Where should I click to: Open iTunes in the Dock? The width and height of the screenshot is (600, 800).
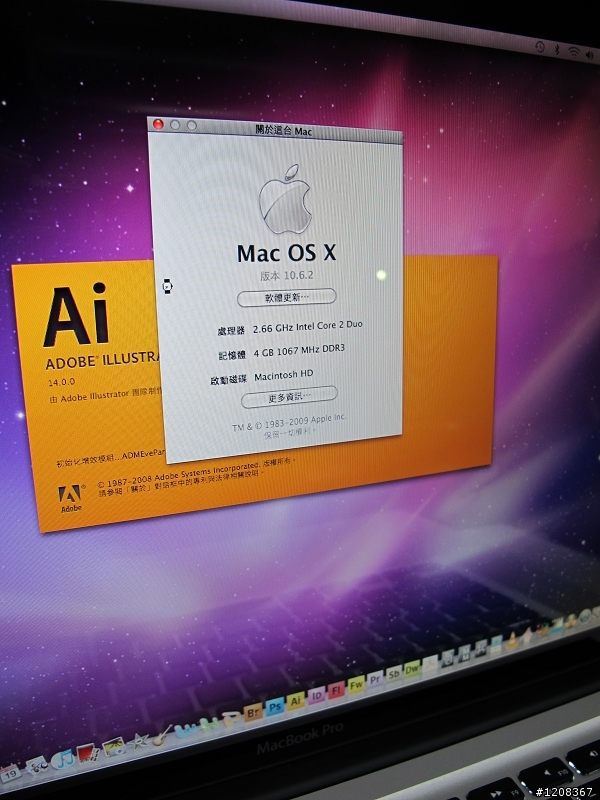click(x=63, y=759)
